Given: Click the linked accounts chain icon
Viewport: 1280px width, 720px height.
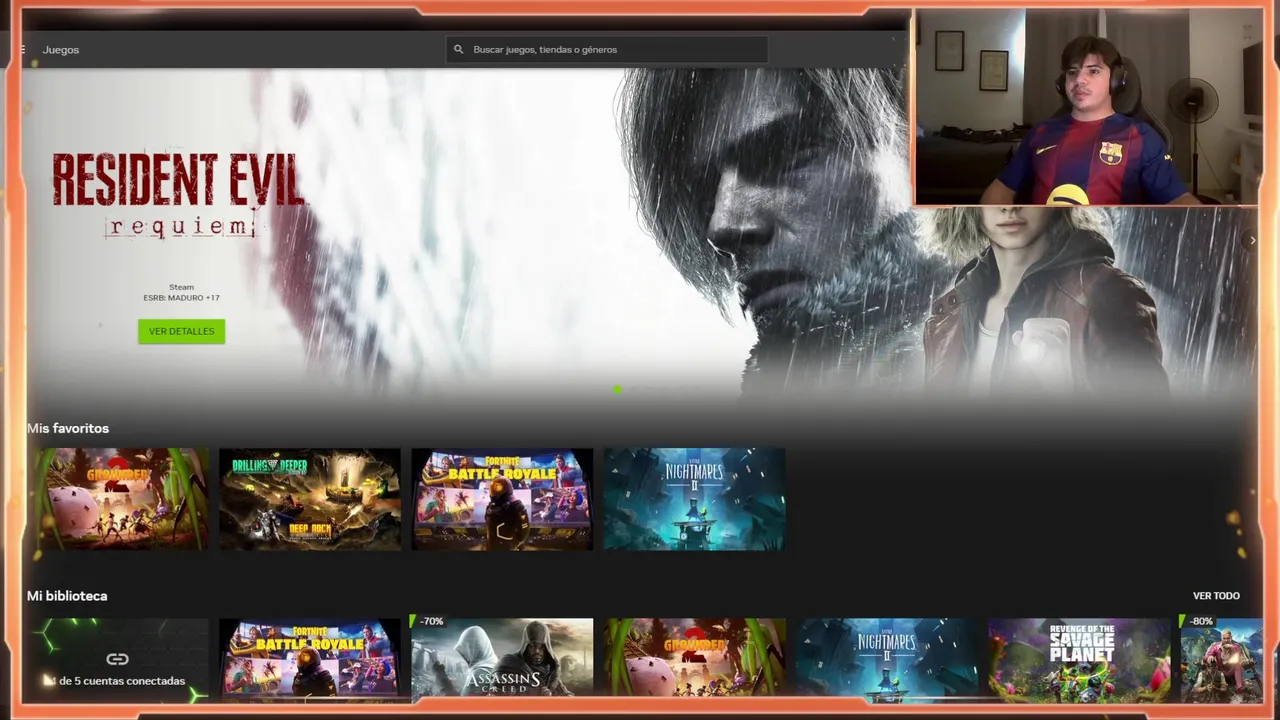Looking at the screenshot, I should (x=118, y=659).
